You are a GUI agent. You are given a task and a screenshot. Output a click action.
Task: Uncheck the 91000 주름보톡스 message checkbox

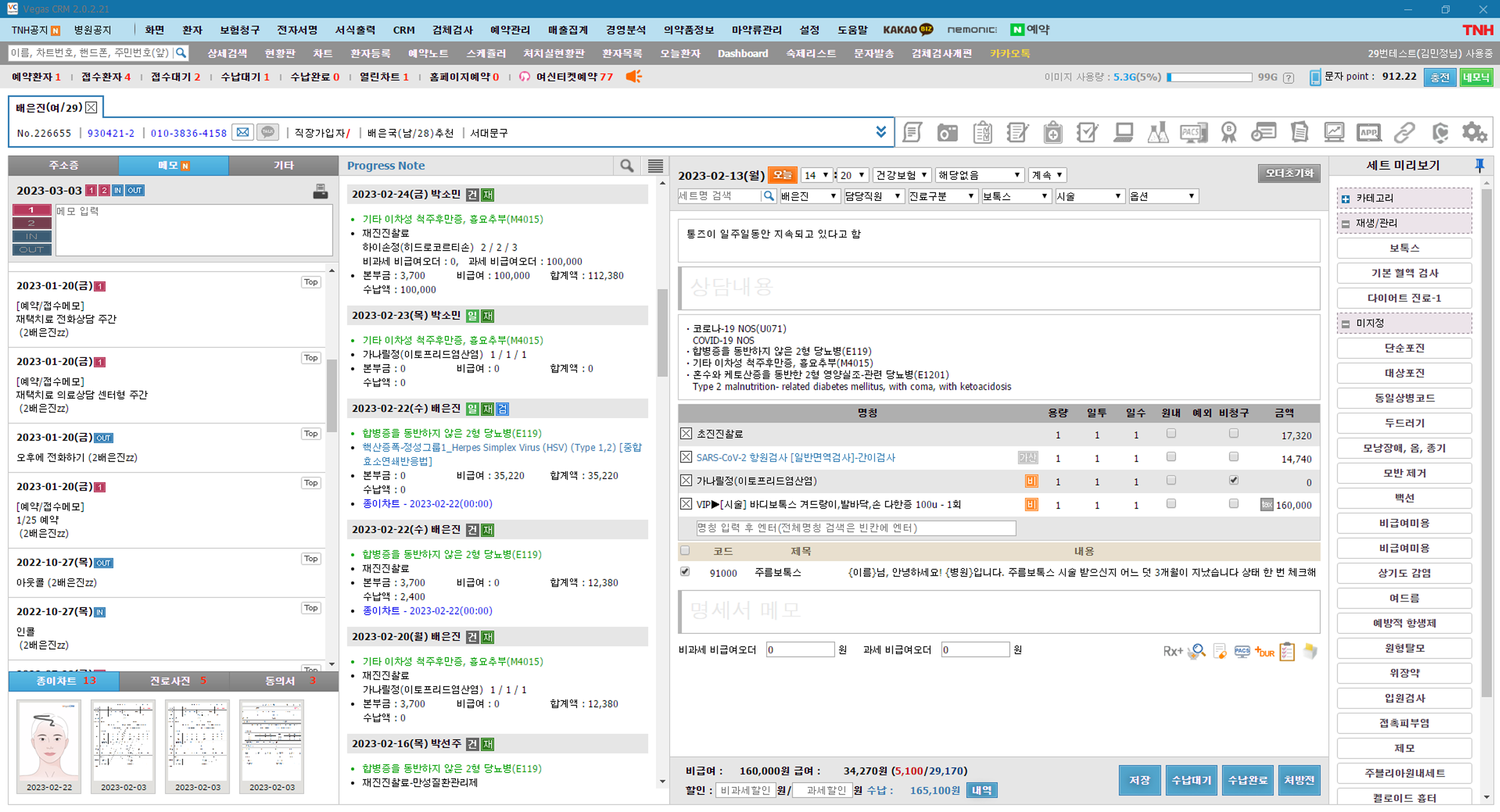[685, 572]
